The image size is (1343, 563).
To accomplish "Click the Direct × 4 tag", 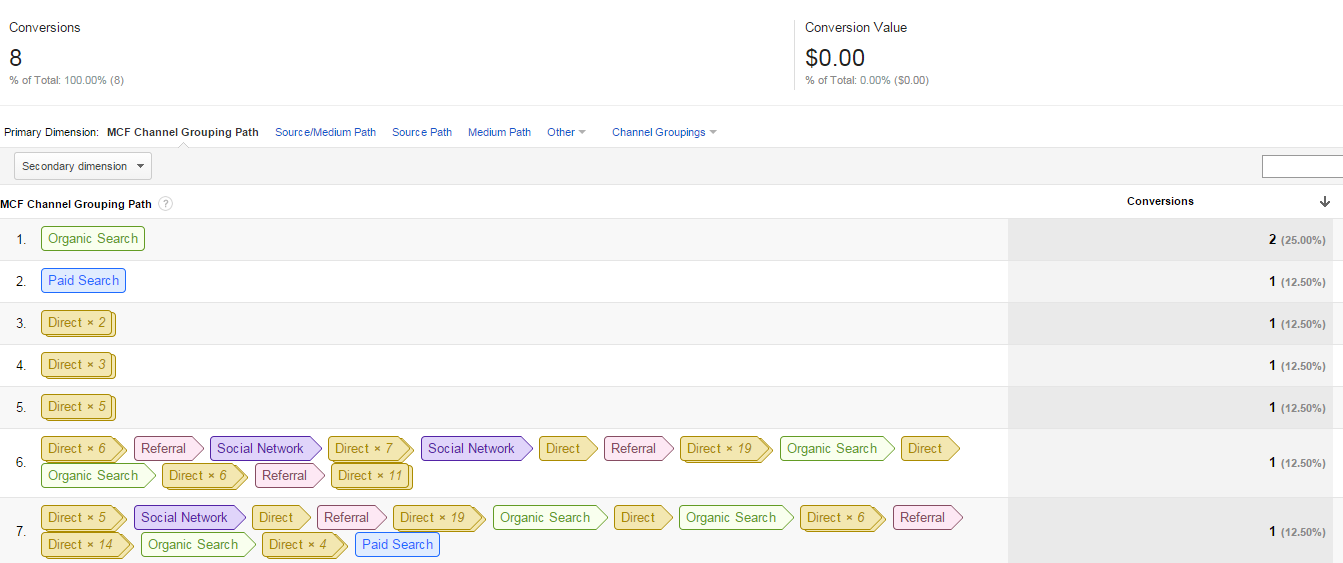I will coord(306,545).
